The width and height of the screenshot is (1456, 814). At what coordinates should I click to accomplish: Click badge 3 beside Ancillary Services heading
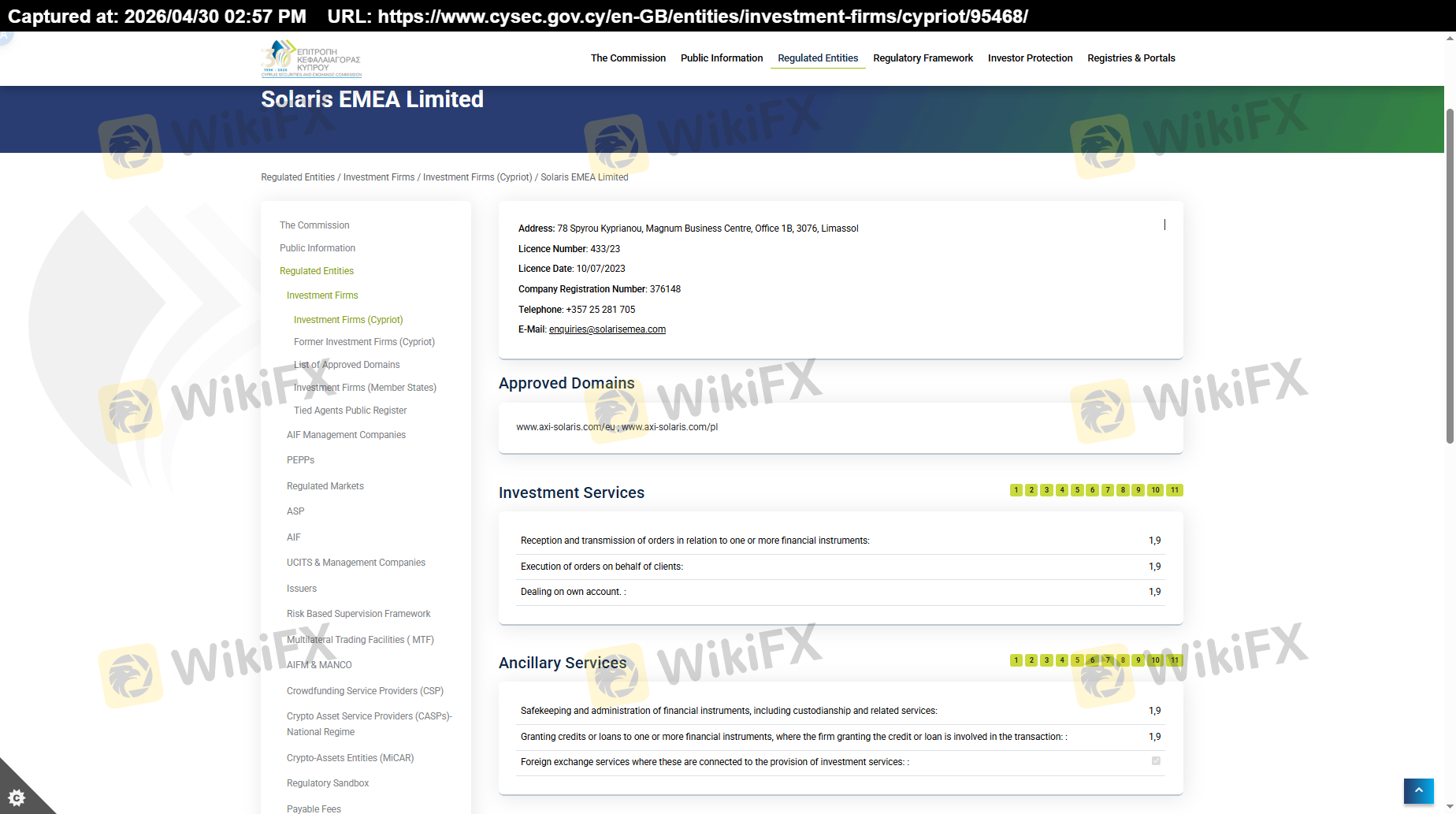pos(1046,660)
